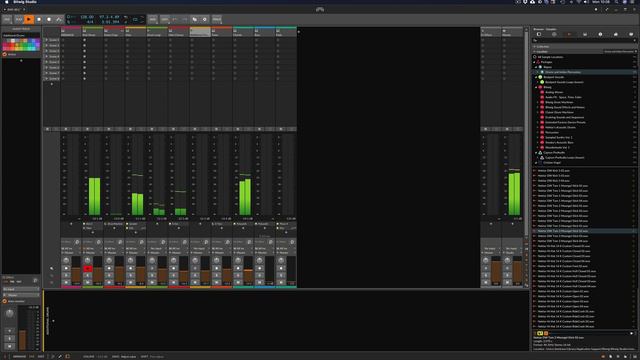The image size is (640, 360).
Task: Disarm the red record button on the green track
Action: (x=87, y=269)
